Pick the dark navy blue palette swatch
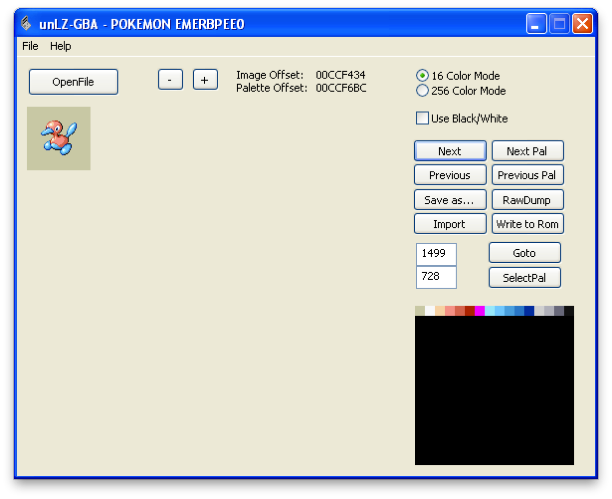The image size is (612, 499). point(529,311)
